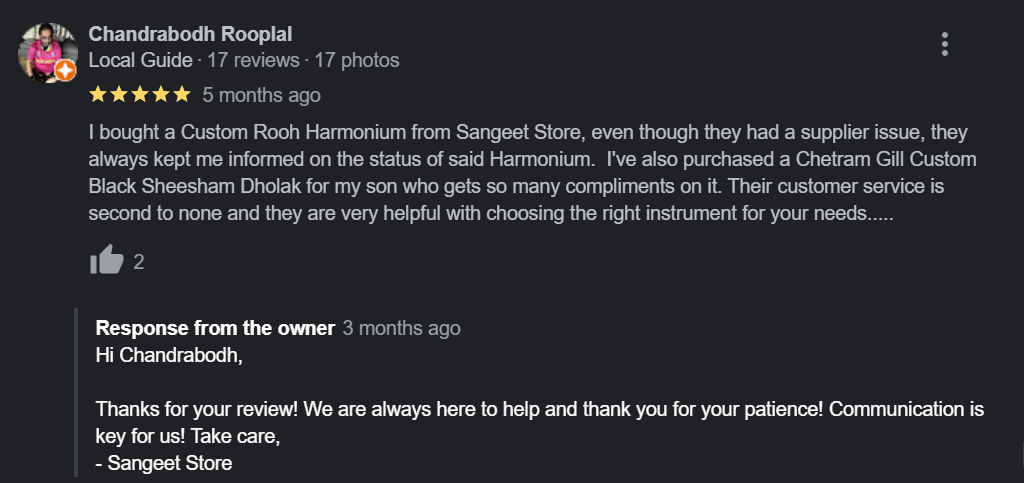Click the first star of the rating
This screenshot has height=483, width=1024.
pyautogui.click(x=98, y=95)
